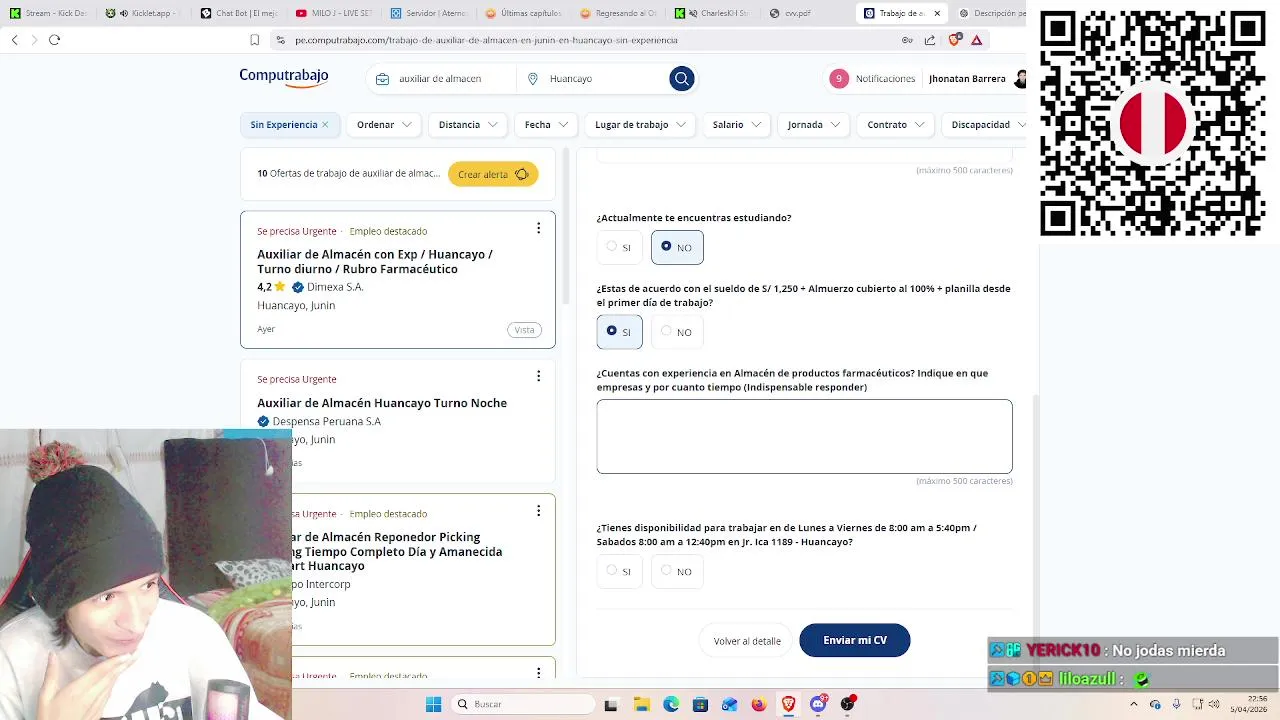
Task: Open Auxiliar de Almacén Huancayo Turno Noche listing
Action: point(382,403)
